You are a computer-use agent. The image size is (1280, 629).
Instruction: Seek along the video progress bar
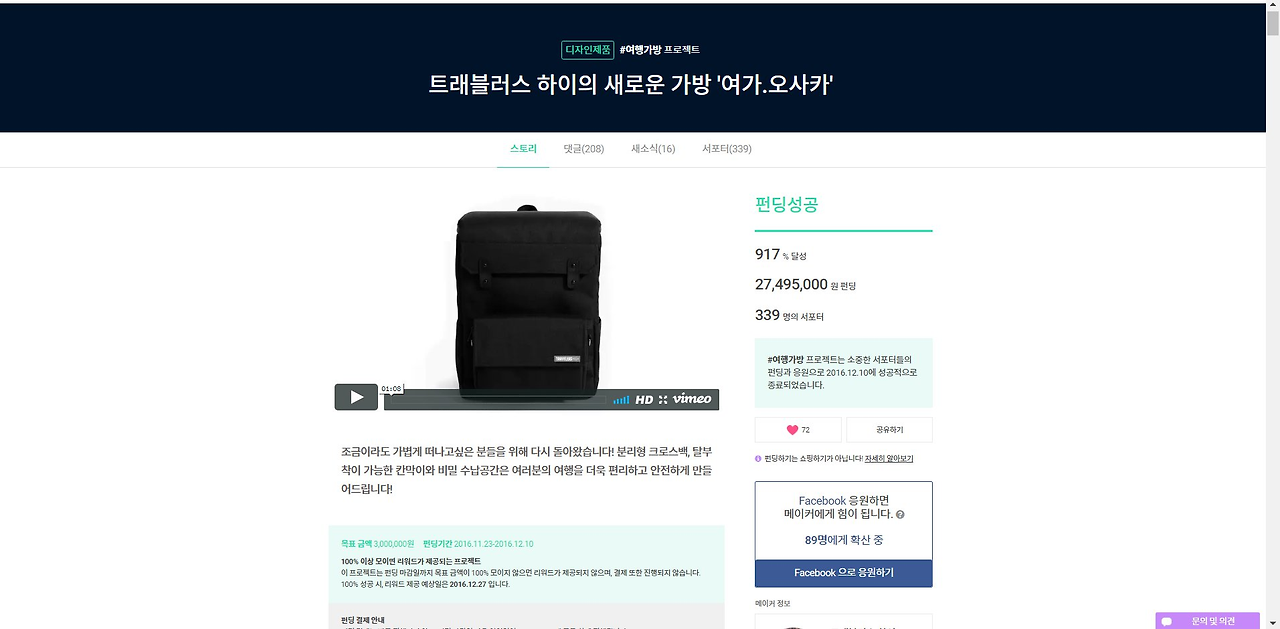[x=497, y=400]
